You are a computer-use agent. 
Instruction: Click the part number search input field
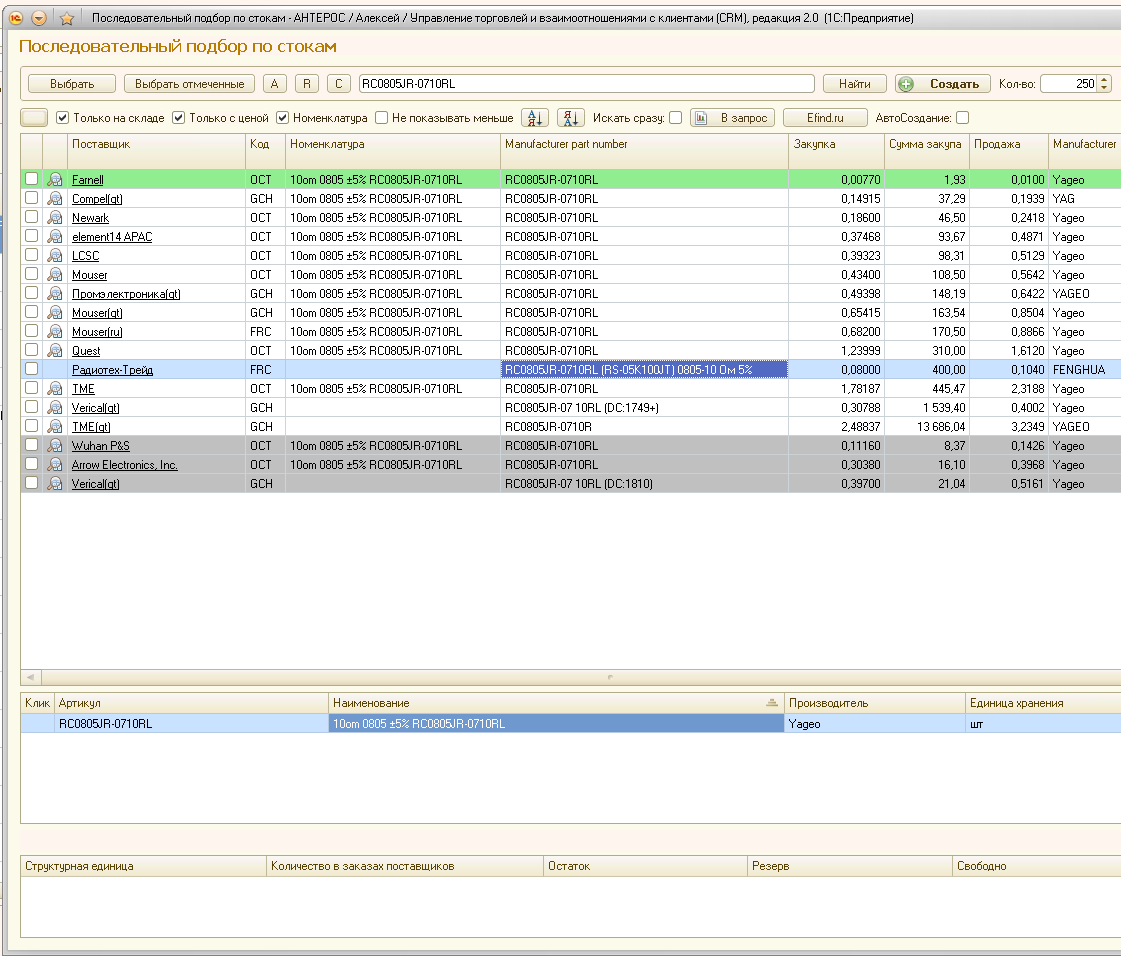[586, 84]
